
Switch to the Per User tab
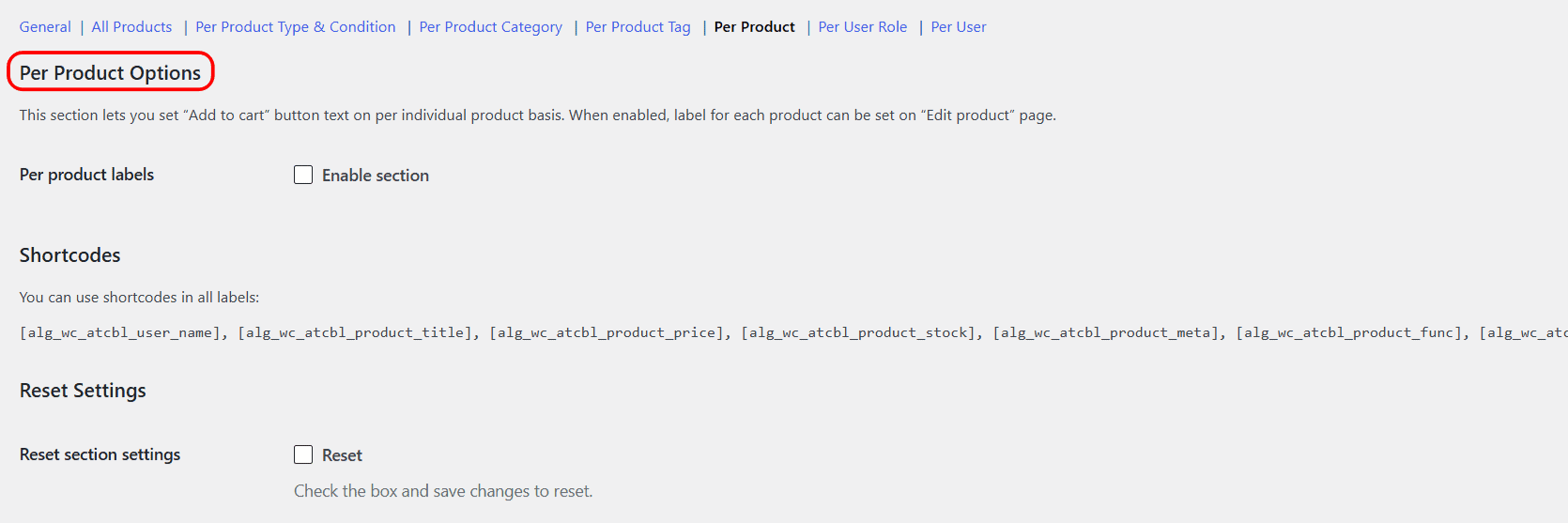point(959,27)
